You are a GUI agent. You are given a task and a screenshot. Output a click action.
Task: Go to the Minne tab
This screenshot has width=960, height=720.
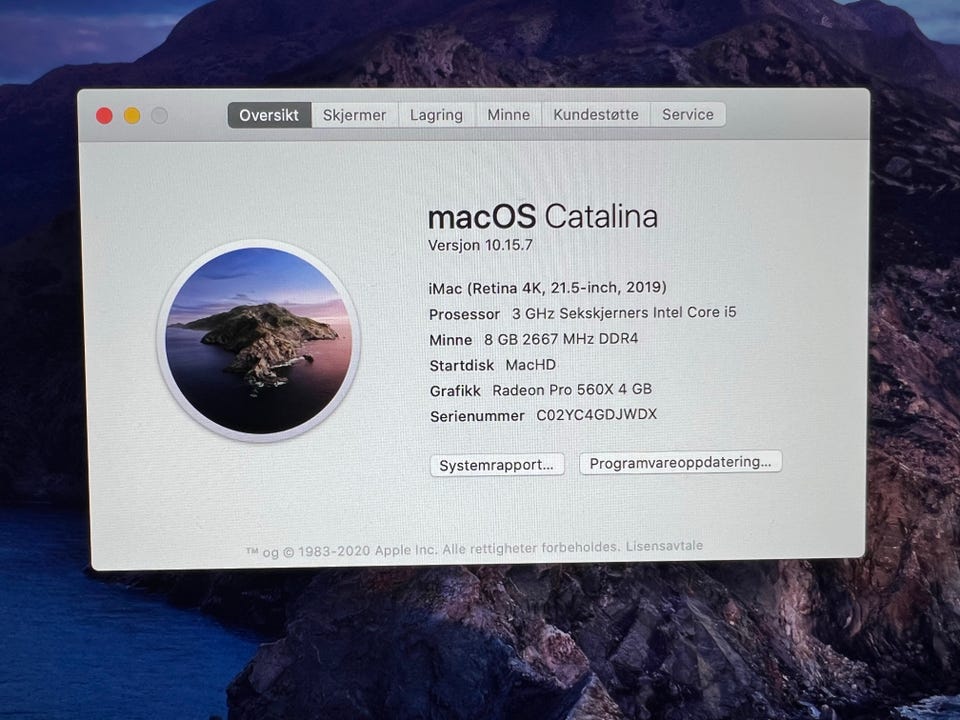pos(509,114)
